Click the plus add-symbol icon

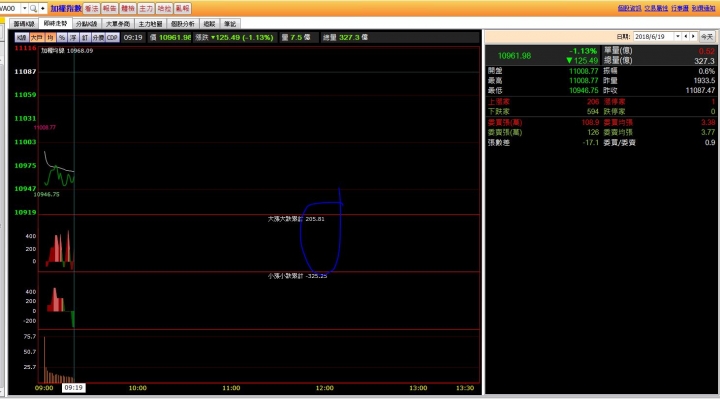coord(43,8)
